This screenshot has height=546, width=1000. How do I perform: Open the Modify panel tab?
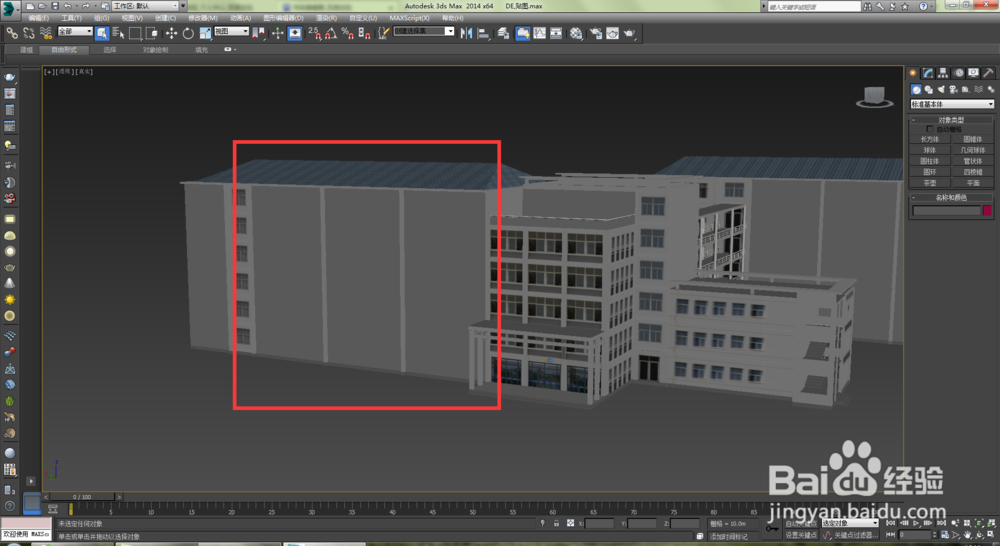928,73
